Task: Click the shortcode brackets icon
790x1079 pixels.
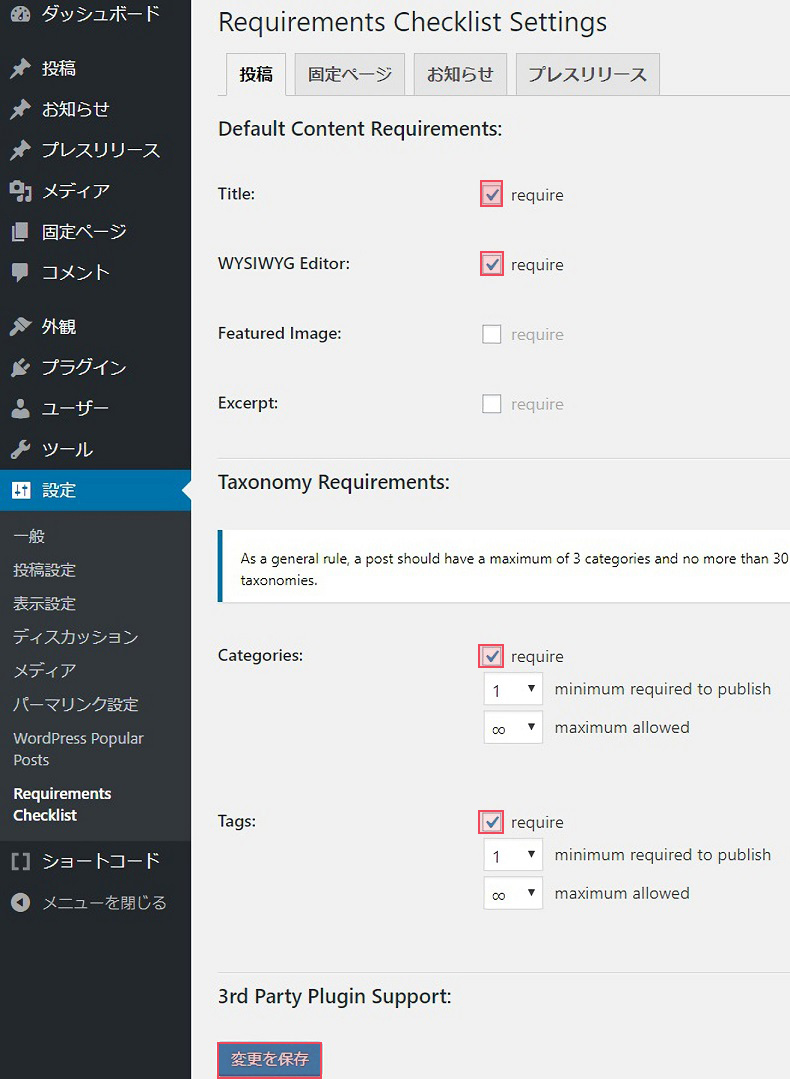Action: click(21, 861)
